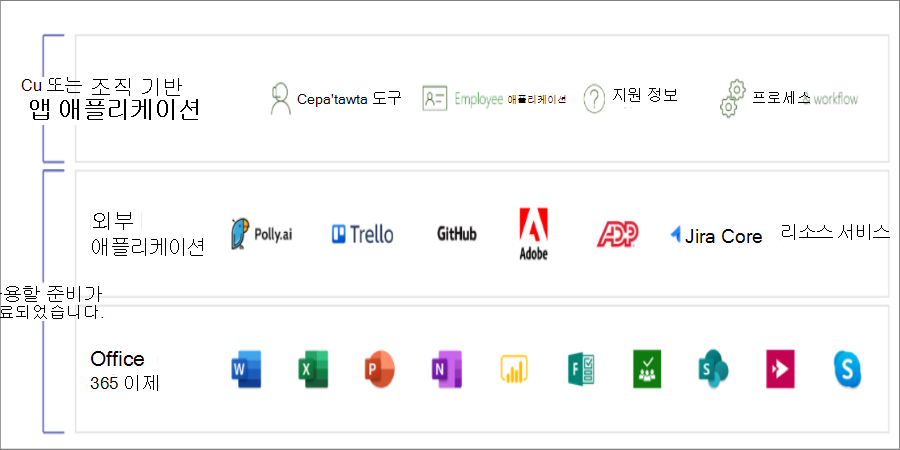The image size is (900, 450).
Task: Click the Employee ID card icon
Action: pyautogui.click(x=435, y=99)
